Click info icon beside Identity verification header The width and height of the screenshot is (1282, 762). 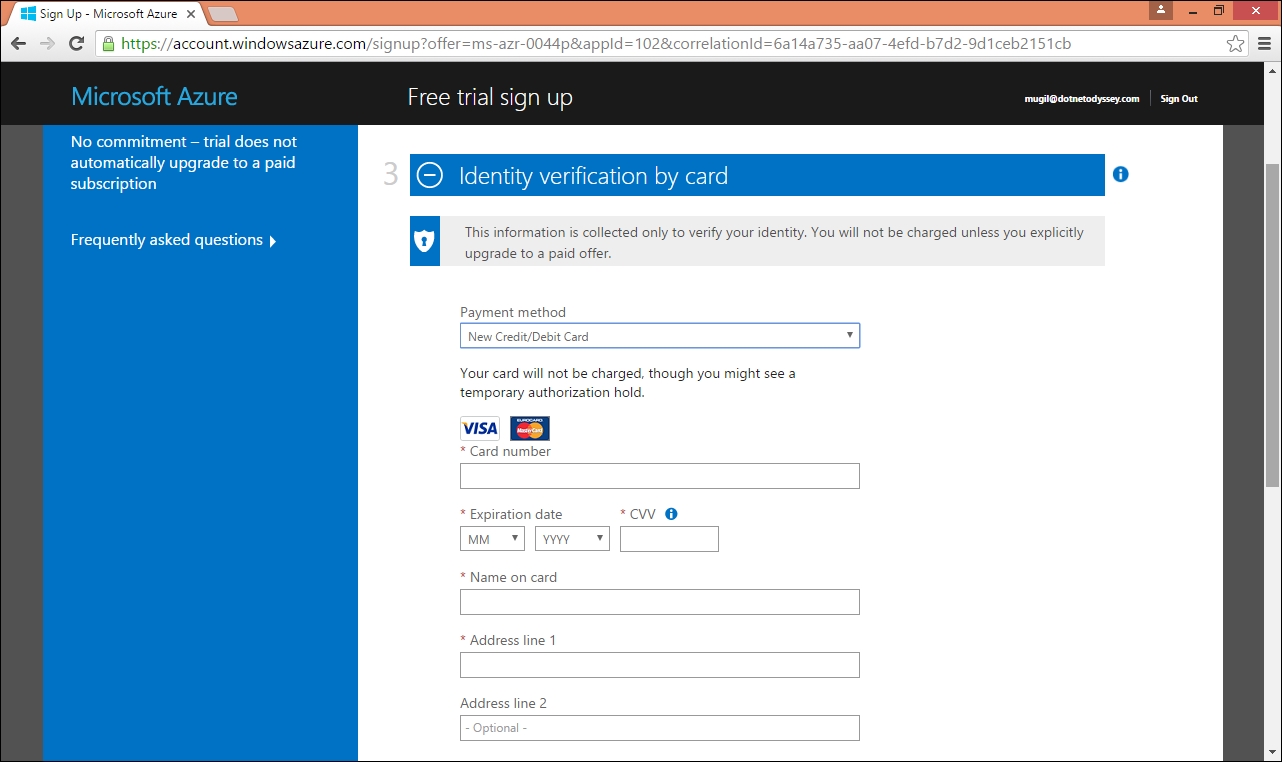click(x=1120, y=174)
